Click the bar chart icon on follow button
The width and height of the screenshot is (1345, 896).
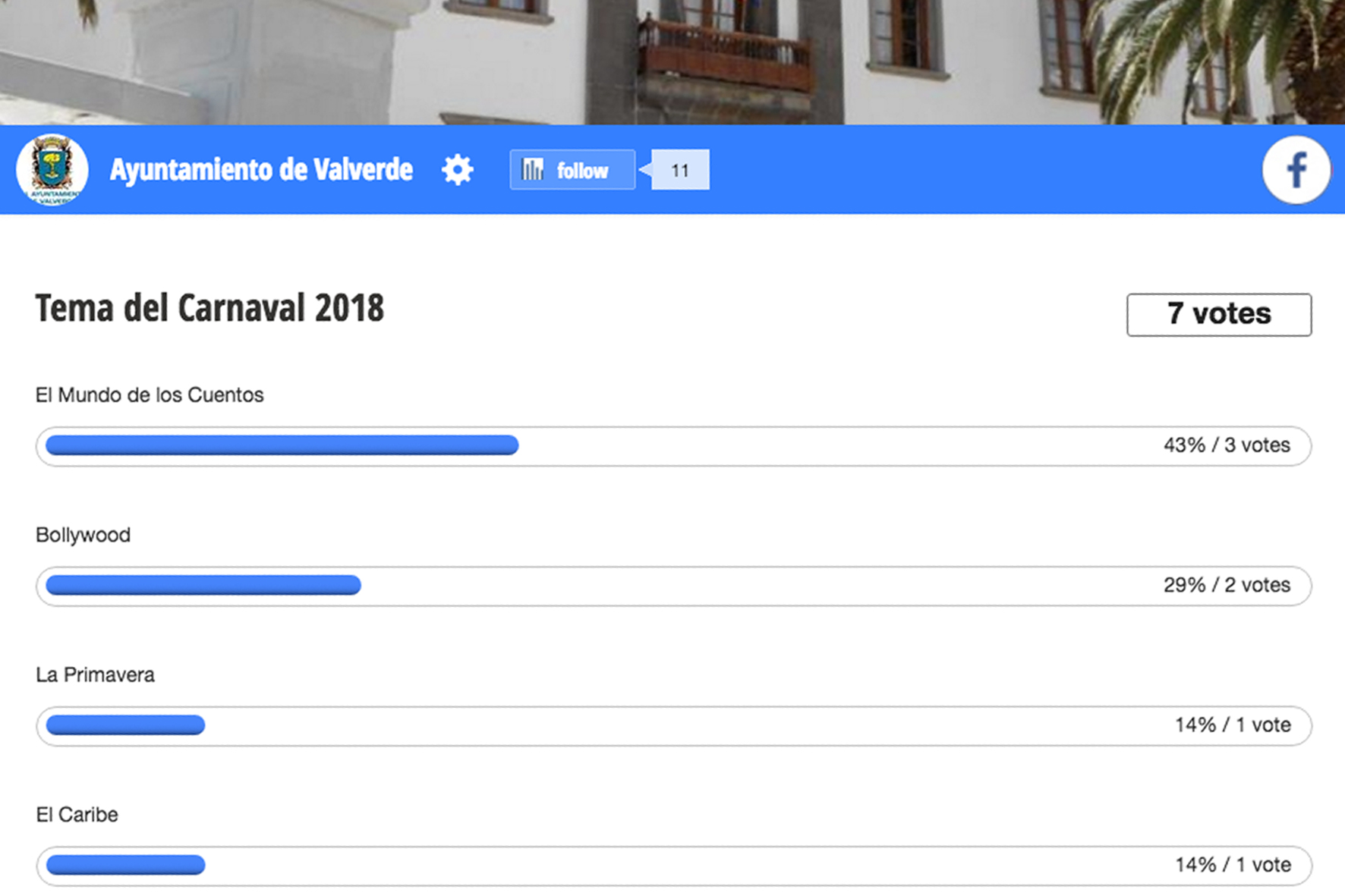[533, 170]
